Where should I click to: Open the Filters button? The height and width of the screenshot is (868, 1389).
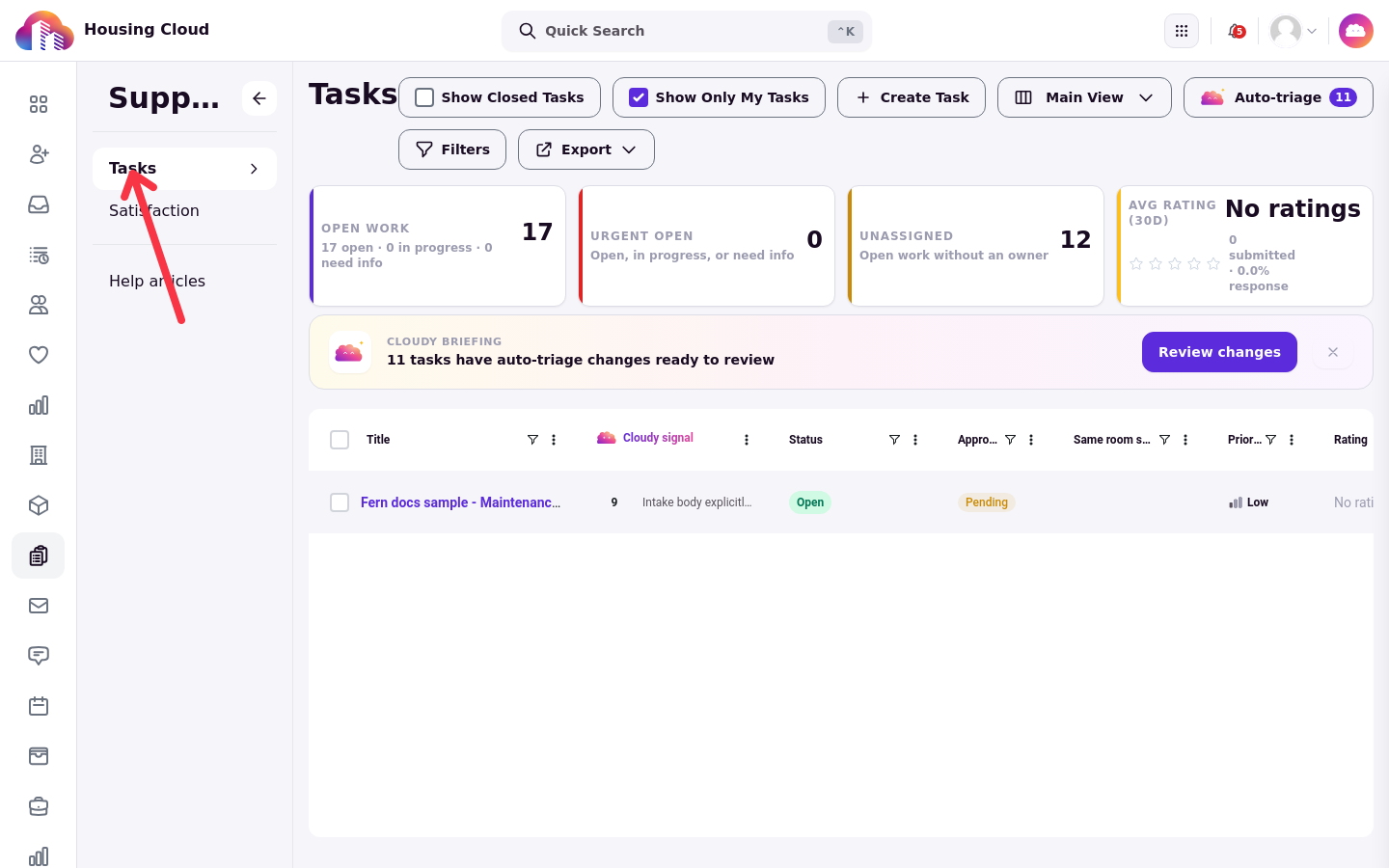(452, 149)
